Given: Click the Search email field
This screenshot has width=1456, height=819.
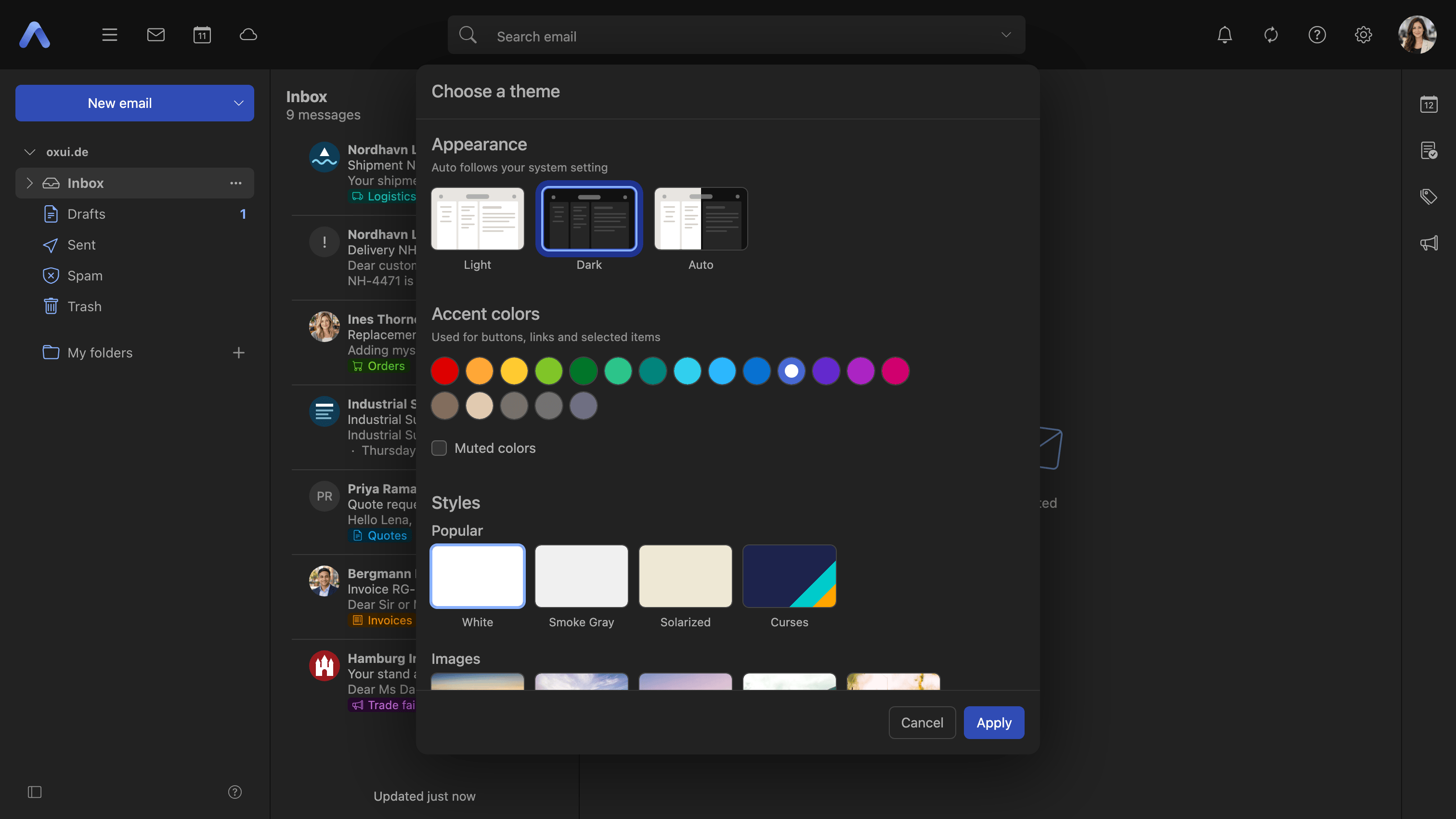Looking at the screenshot, I should click(x=736, y=35).
